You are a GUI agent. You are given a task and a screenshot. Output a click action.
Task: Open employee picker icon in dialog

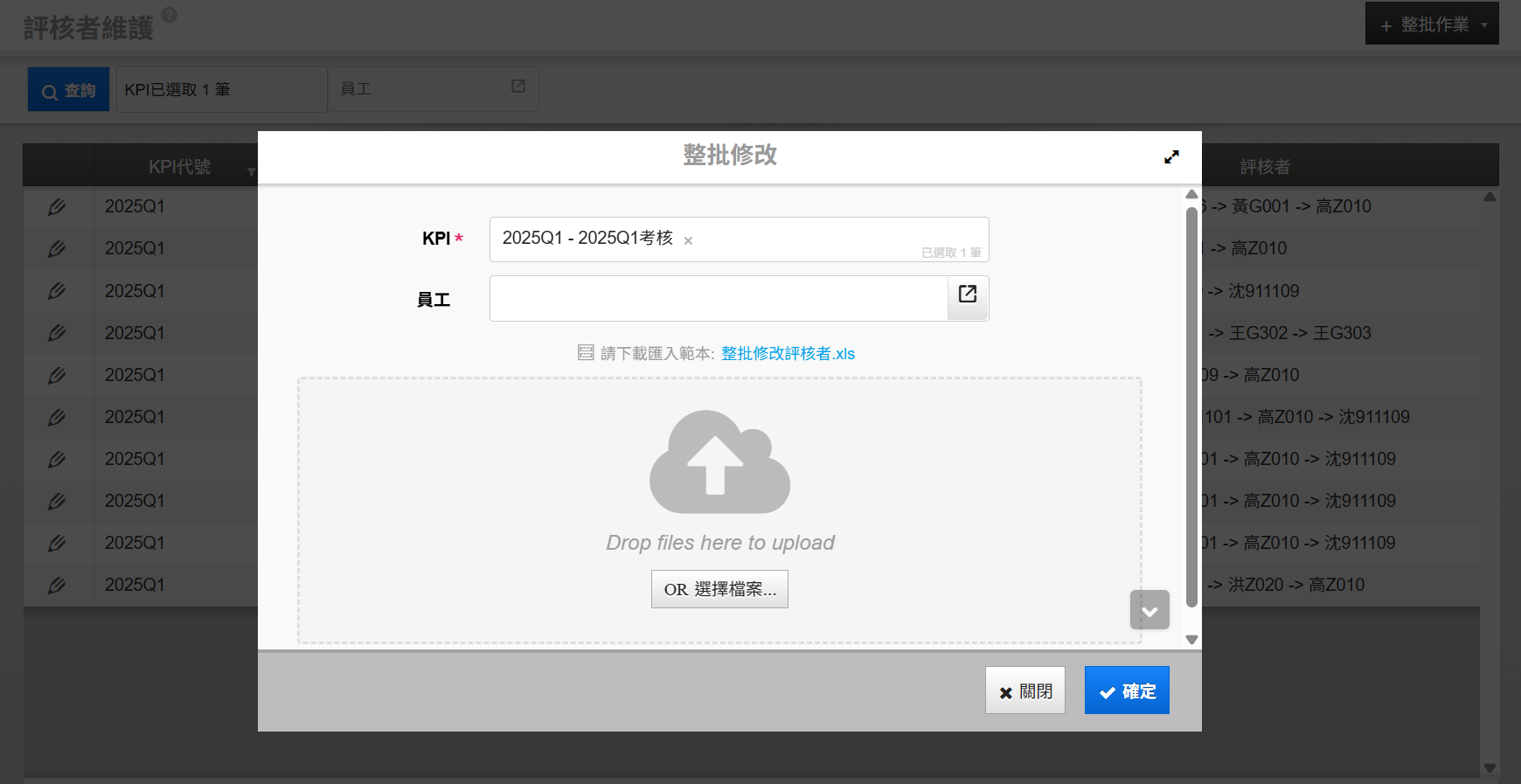(968, 295)
